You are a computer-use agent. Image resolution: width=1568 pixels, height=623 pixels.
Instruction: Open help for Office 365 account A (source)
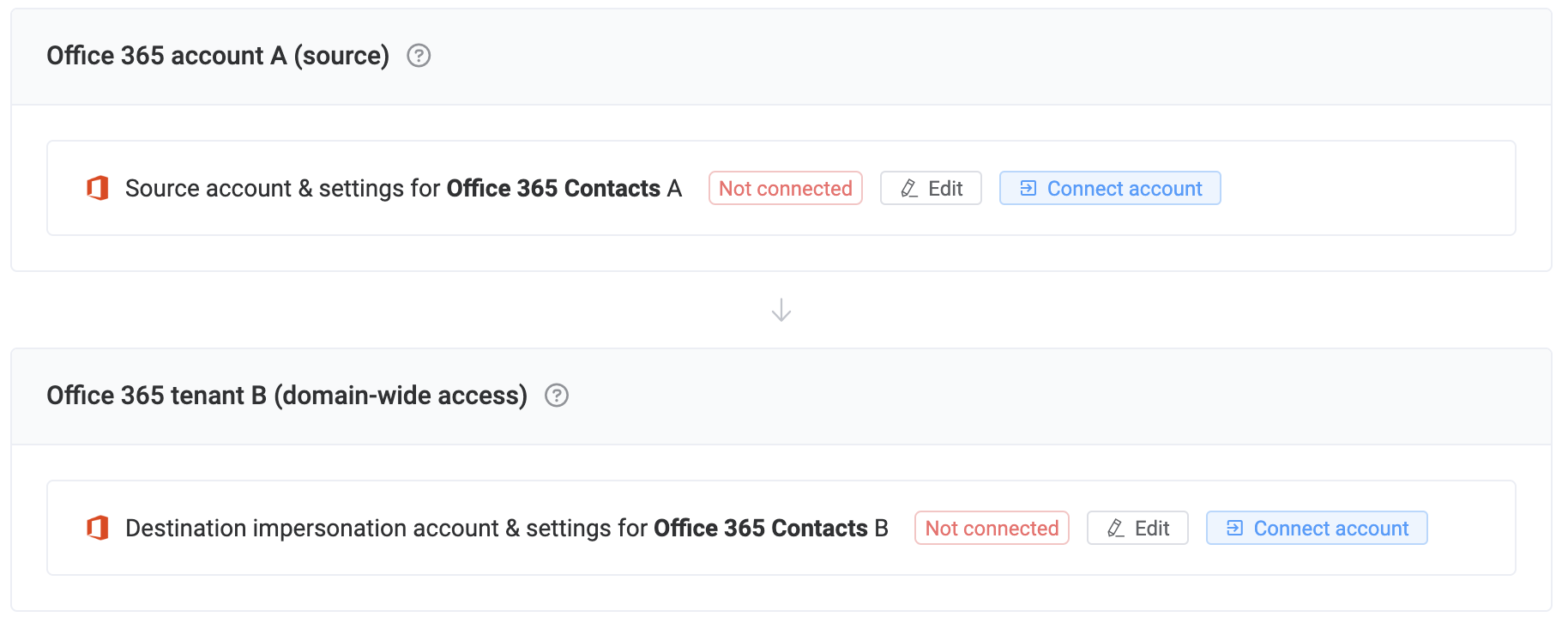[x=419, y=56]
